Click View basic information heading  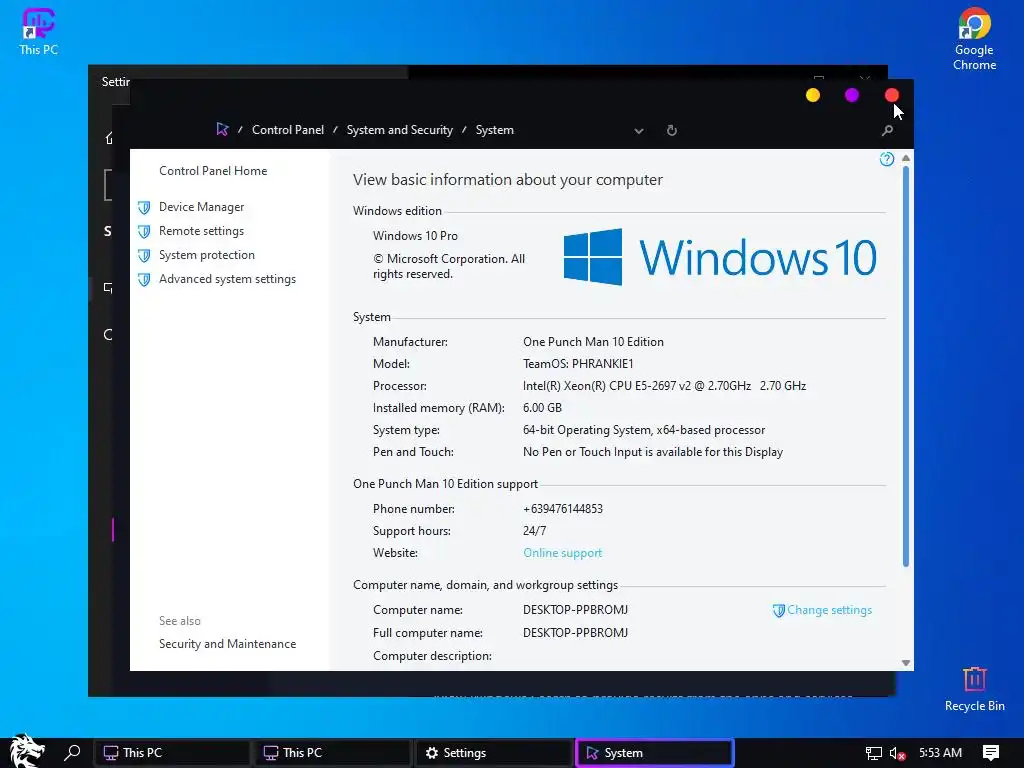[x=507, y=180]
